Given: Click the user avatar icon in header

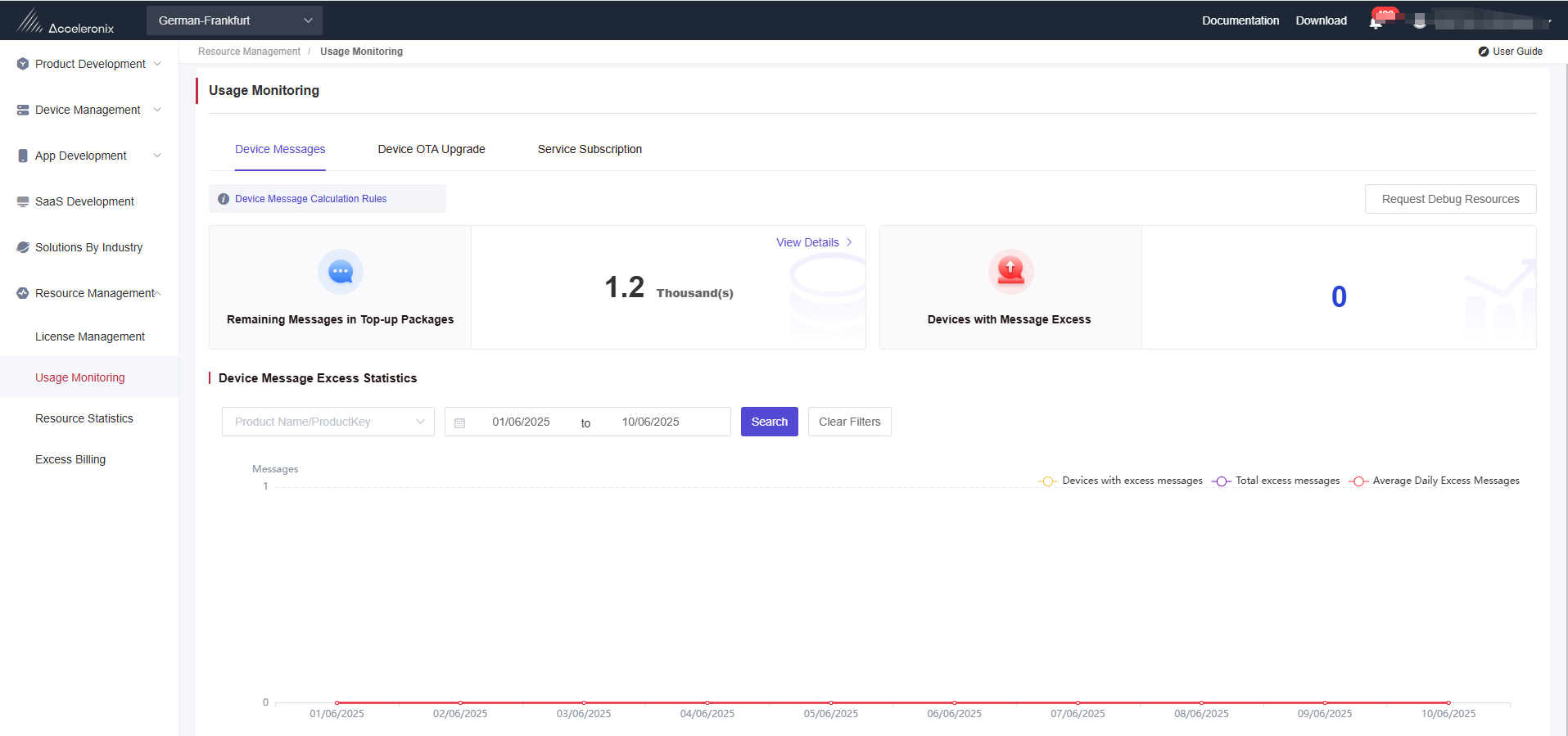Looking at the screenshot, I should (1420, 20).
